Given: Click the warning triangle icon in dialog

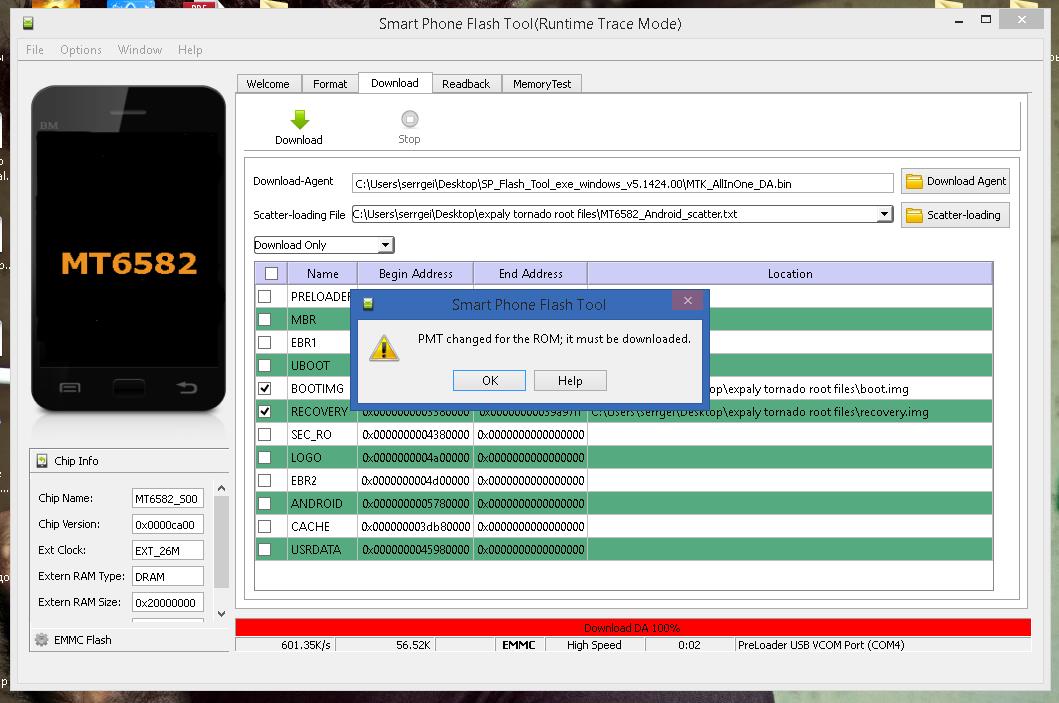Looking at the screenshot, I should (x=384, y=348).
